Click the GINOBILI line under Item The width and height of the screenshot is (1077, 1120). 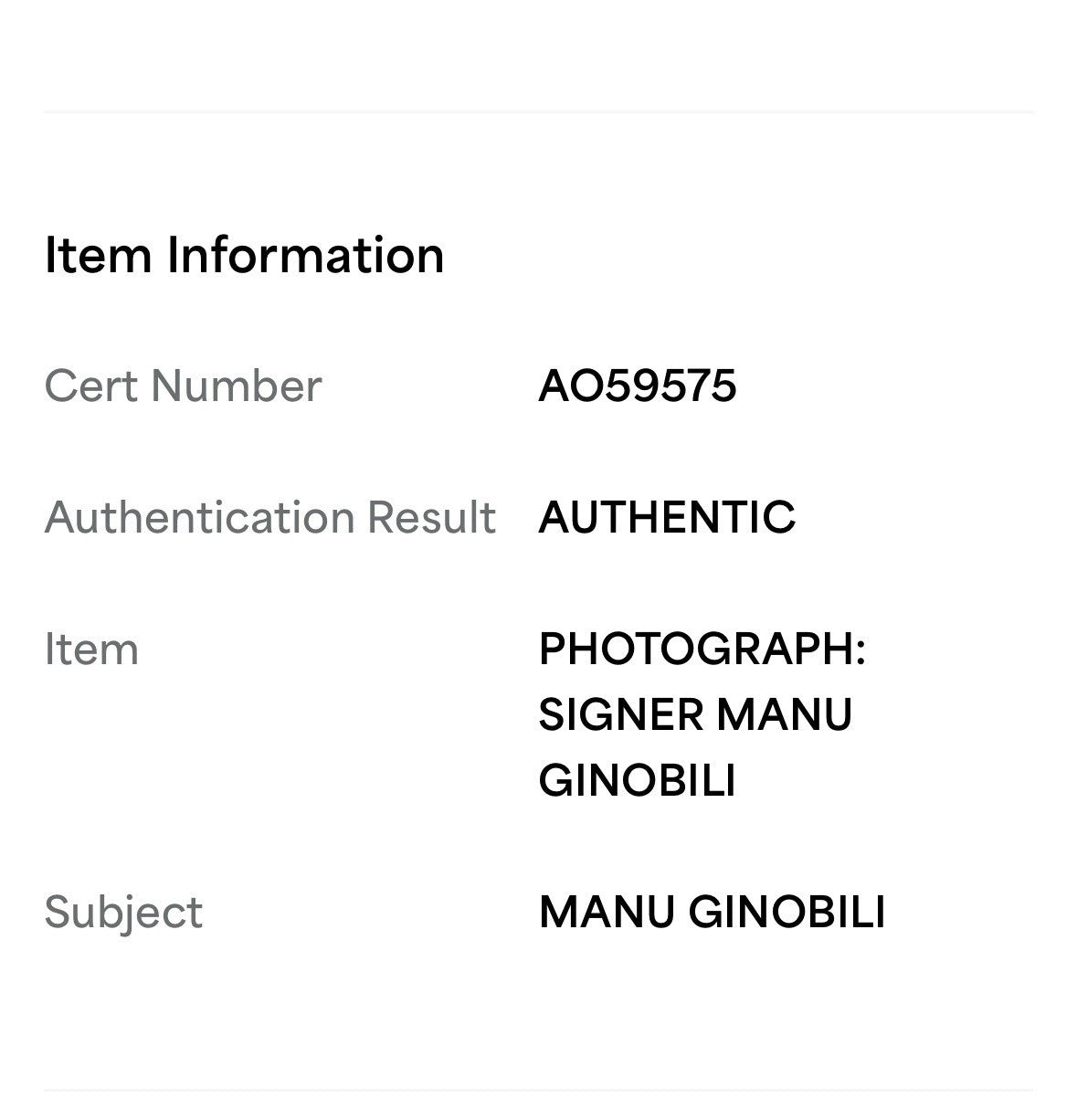(x=637, y=780)
